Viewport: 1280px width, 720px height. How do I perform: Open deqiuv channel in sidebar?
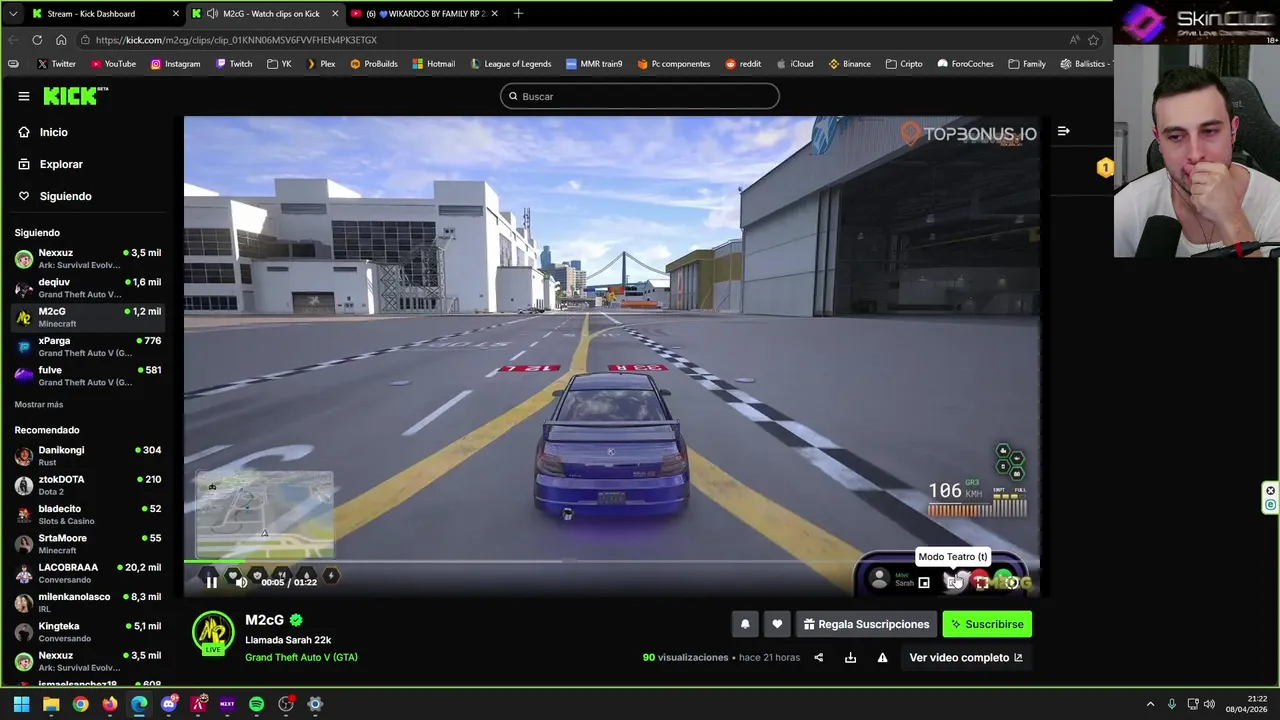click(x=87, y=288)
